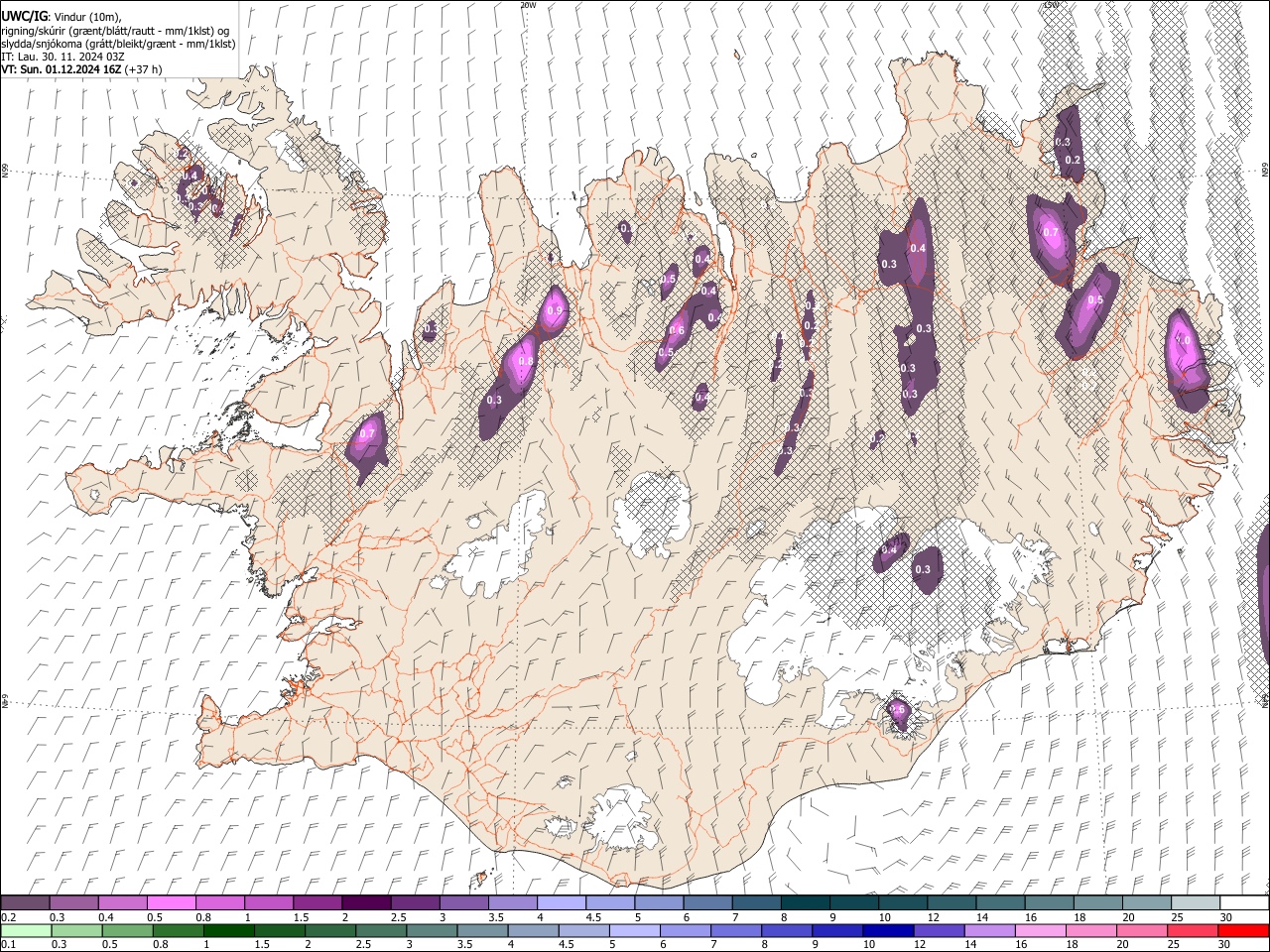Click the '15W' longitude label at top
This screenshot has height=952, width=1270.
(1051, 5)
